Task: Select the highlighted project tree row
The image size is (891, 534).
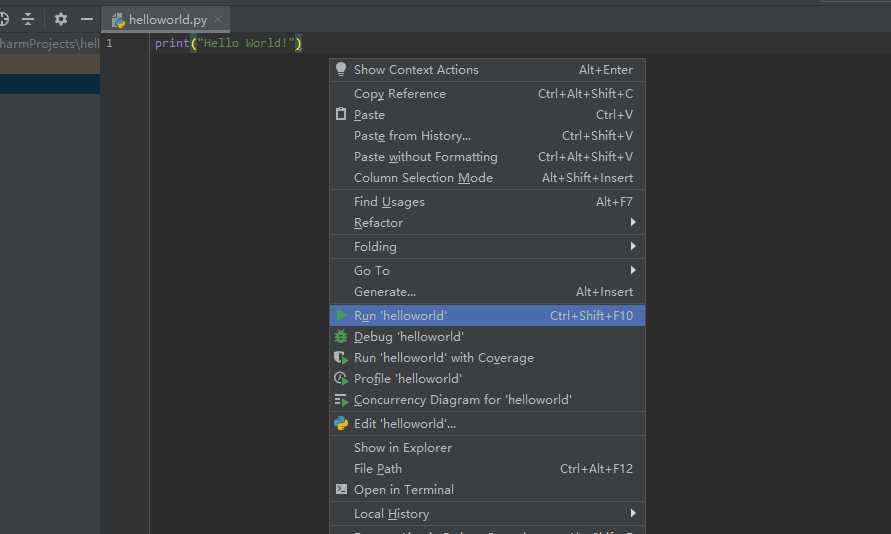Action: tap(50, 84)
